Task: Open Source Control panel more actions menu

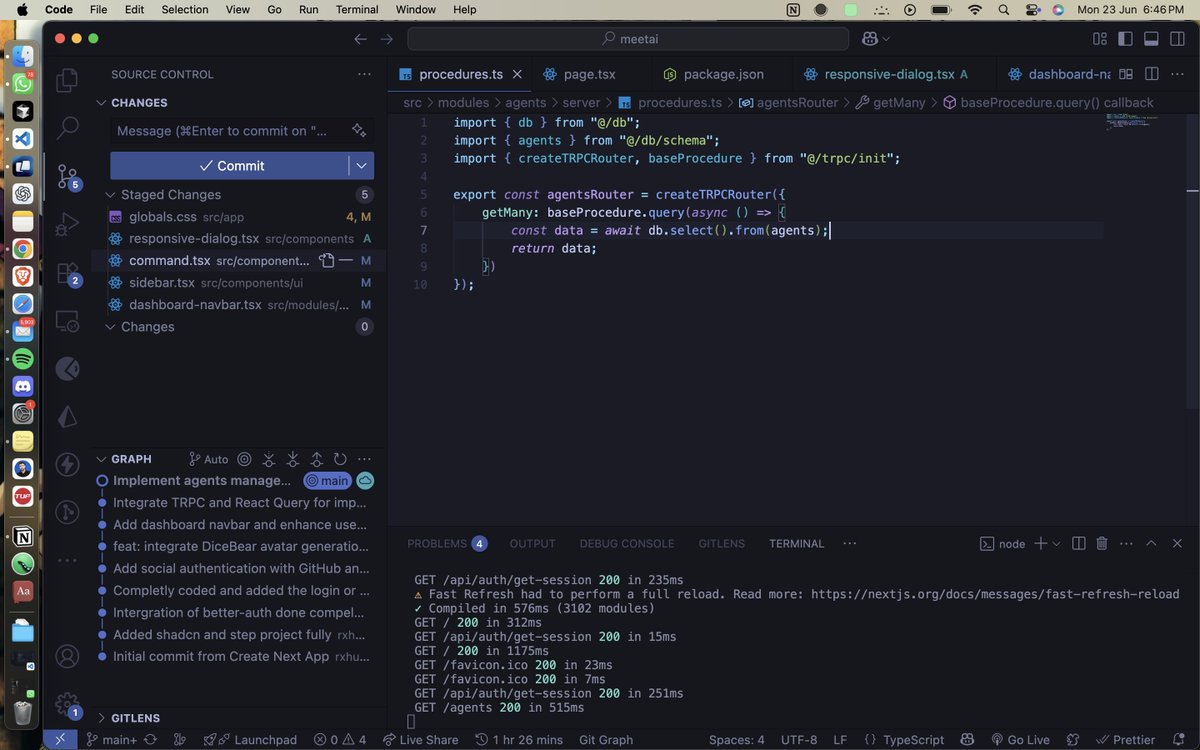Action: (x=364, y=74)
